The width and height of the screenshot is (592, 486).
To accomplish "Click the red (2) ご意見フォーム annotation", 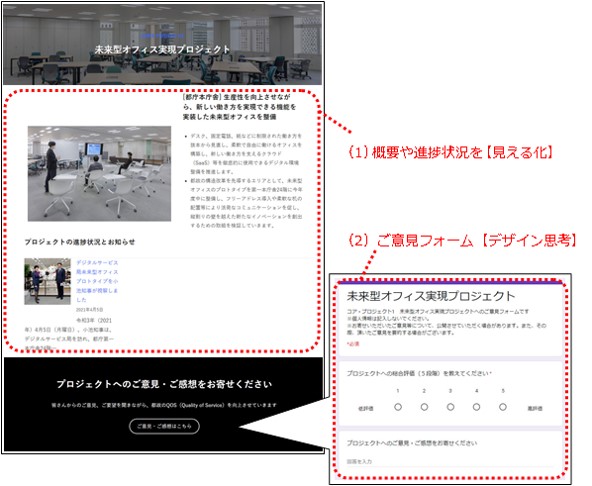I will pyautogui.click(x=462, y=241).
